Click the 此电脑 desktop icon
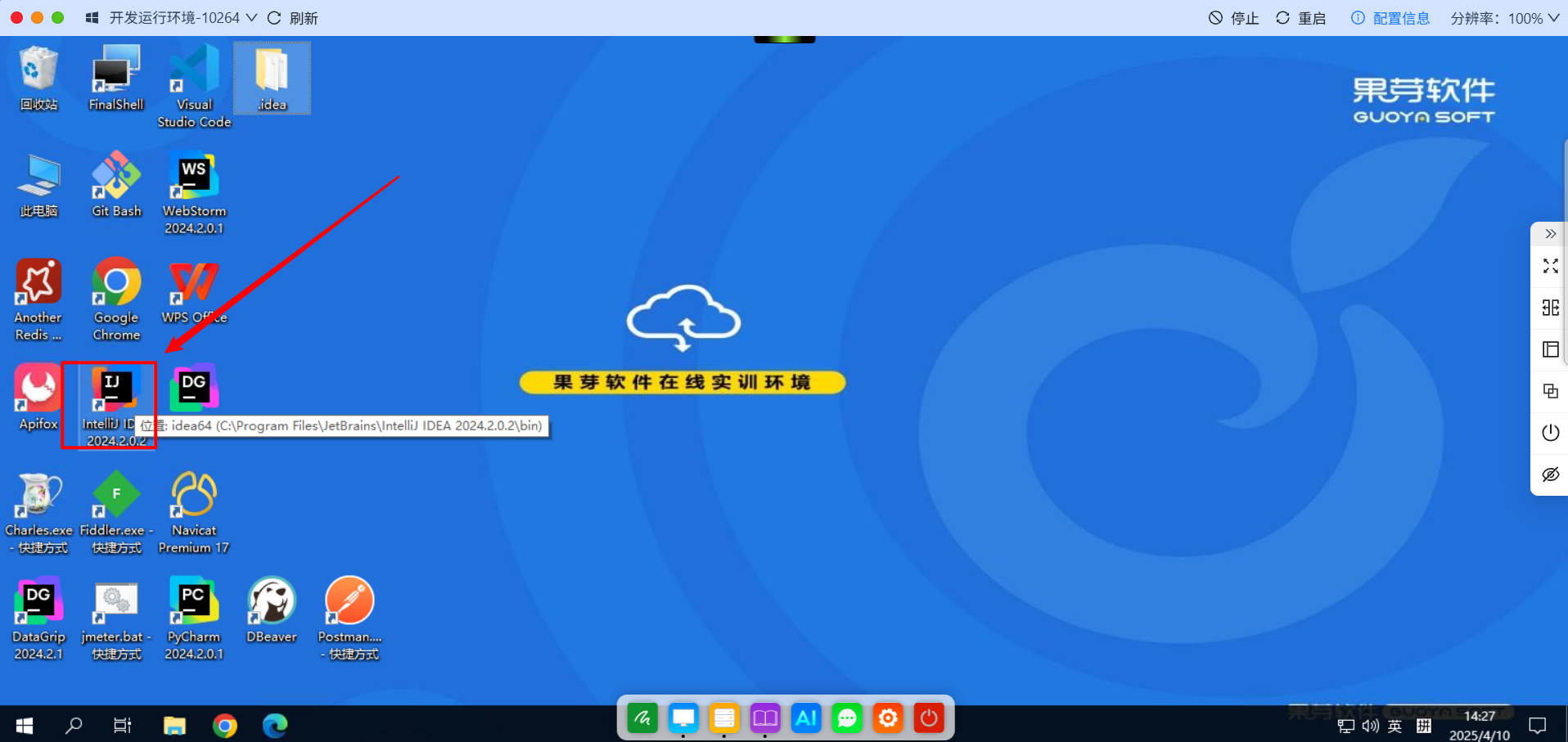Viewport: 1568px width, 742px height. [38, 185]
